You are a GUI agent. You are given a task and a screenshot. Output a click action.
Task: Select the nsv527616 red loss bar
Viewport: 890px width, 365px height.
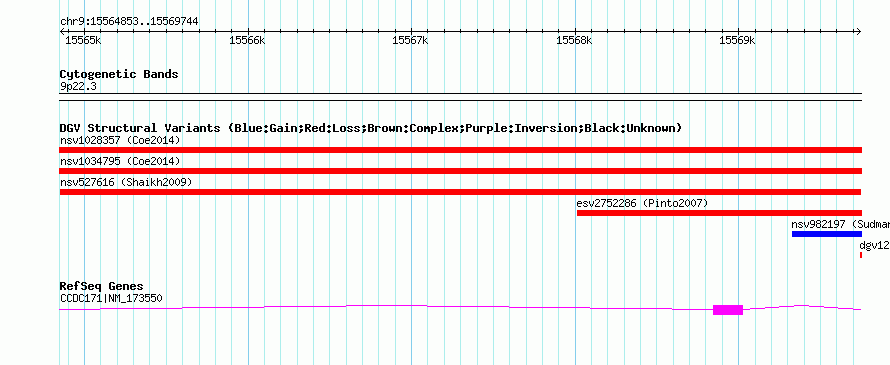point(460,192)
